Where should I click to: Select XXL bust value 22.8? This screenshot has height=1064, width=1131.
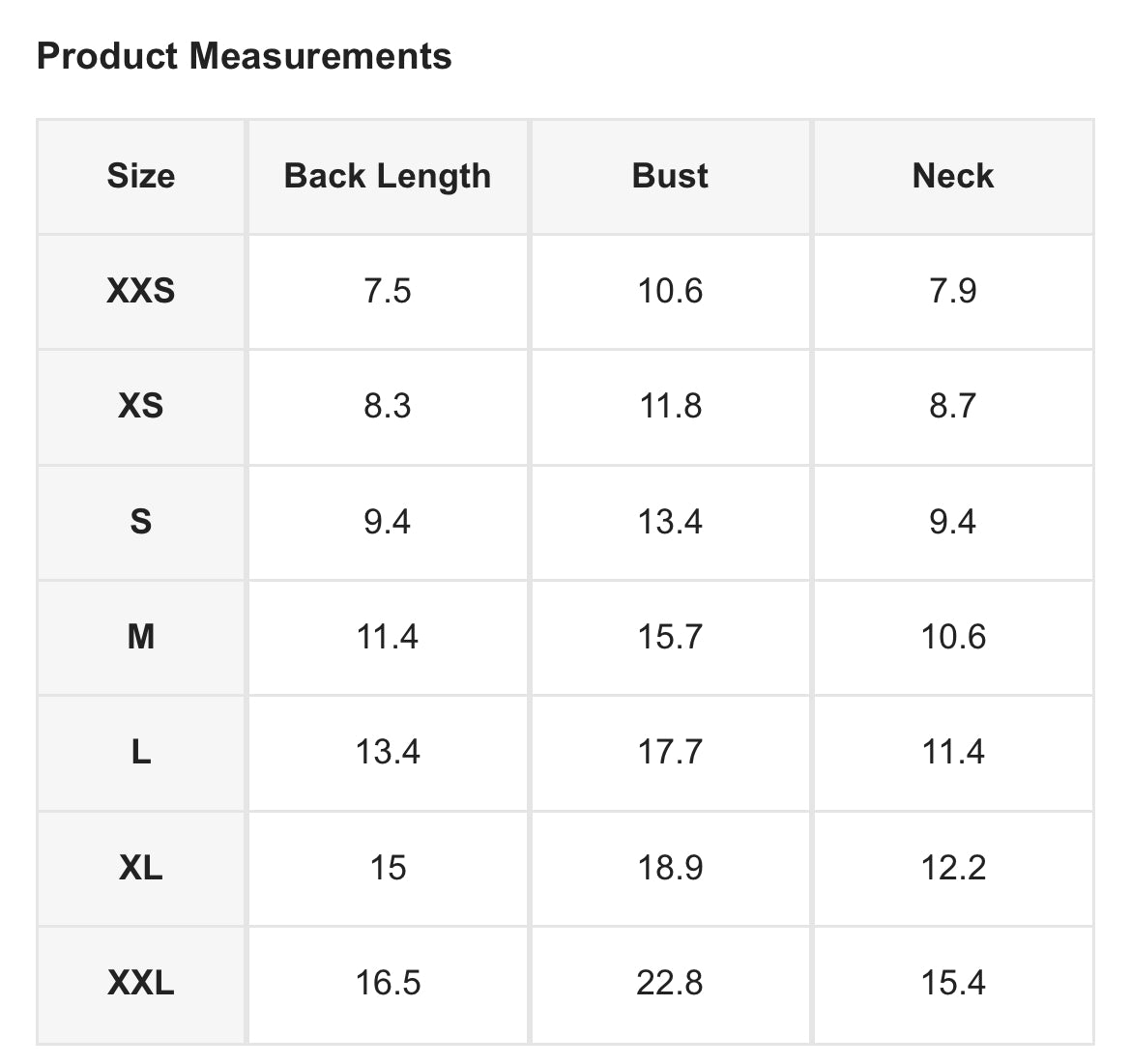[670, 984]
